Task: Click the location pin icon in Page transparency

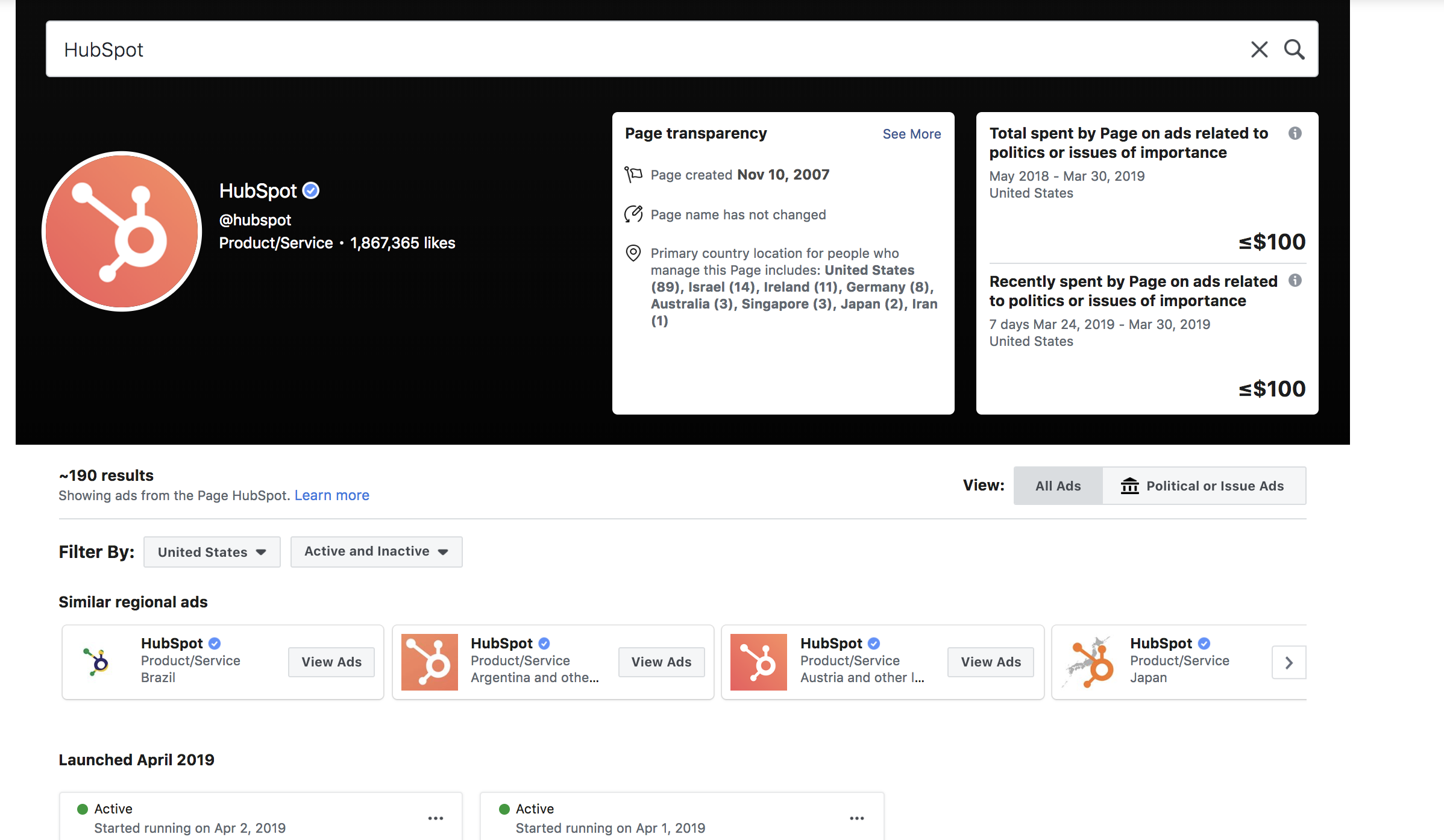Action: click(x=633, y=253)
